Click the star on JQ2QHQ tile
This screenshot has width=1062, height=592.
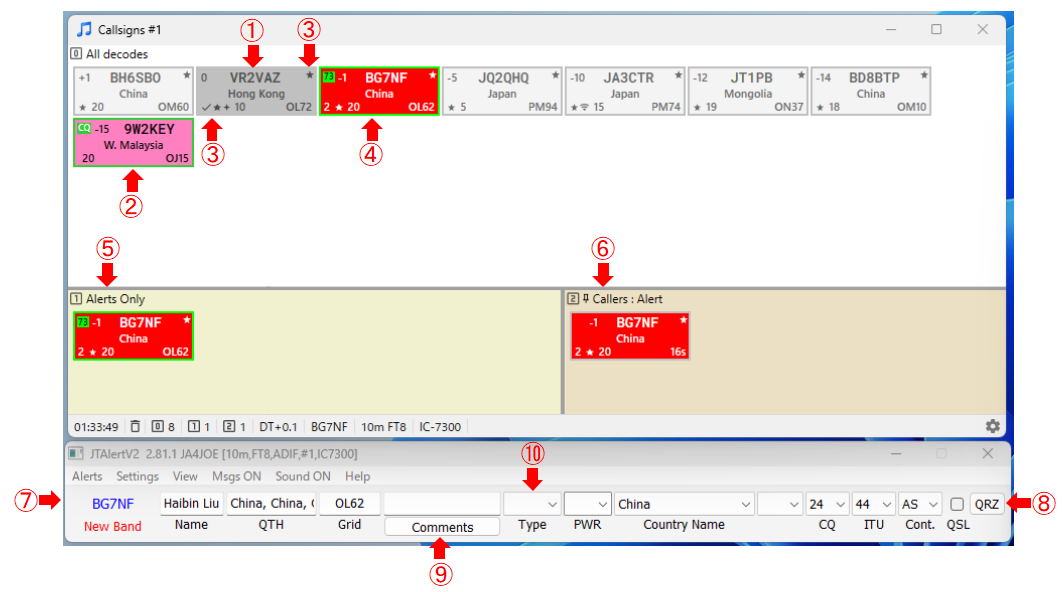[555, 76]
